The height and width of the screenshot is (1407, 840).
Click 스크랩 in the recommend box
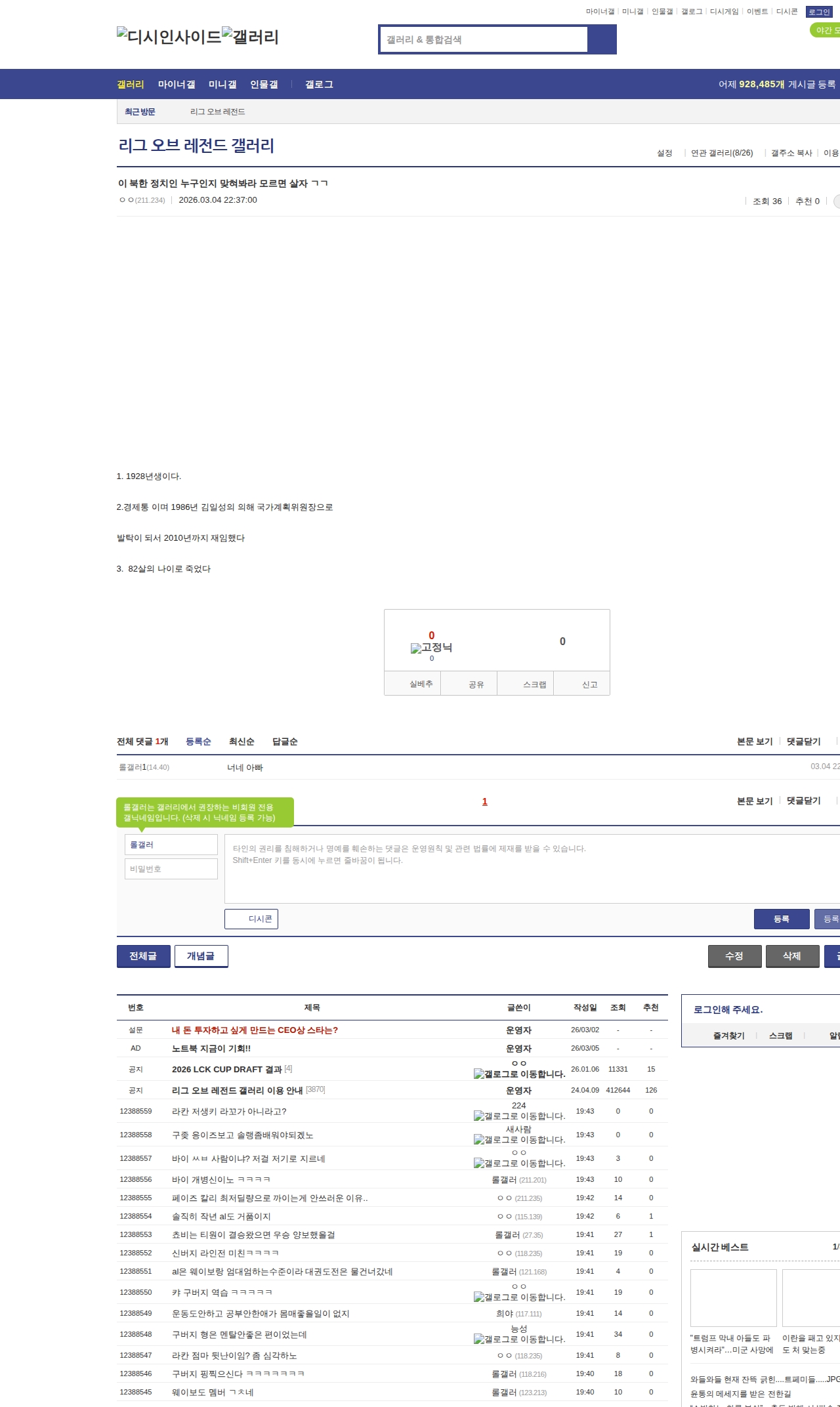(x=526, y=684)
